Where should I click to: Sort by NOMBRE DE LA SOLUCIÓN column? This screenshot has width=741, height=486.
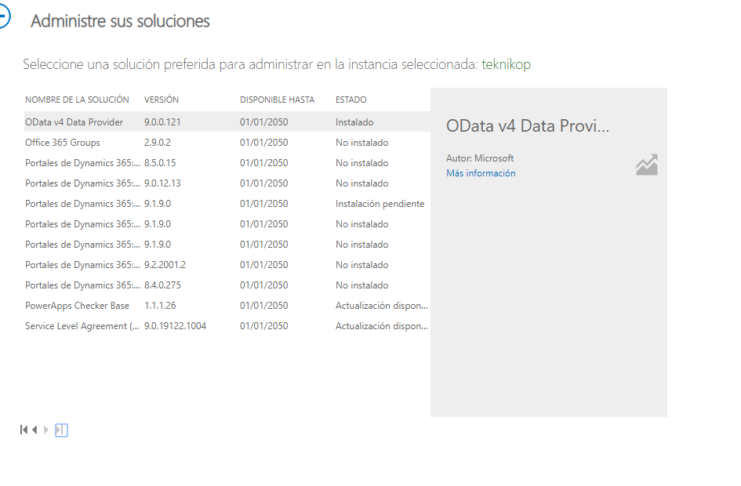tap(77, 100)
